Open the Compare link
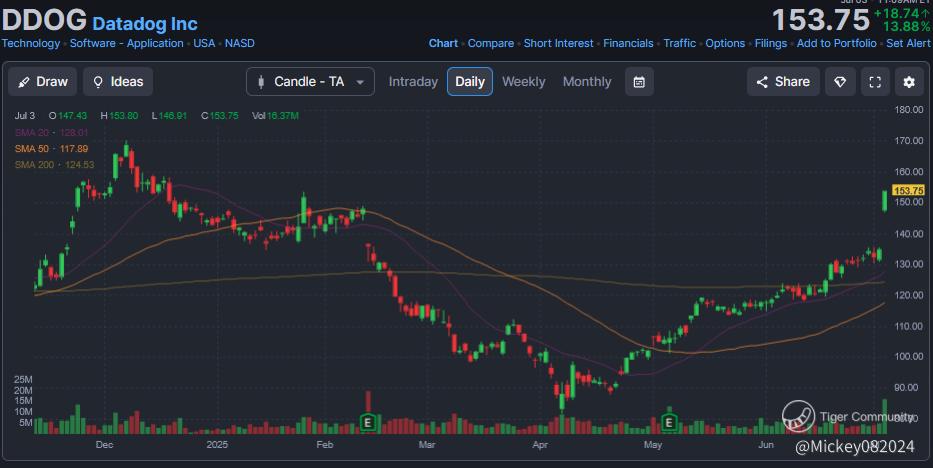Screen dimensions: 933x468 [490, 43]
